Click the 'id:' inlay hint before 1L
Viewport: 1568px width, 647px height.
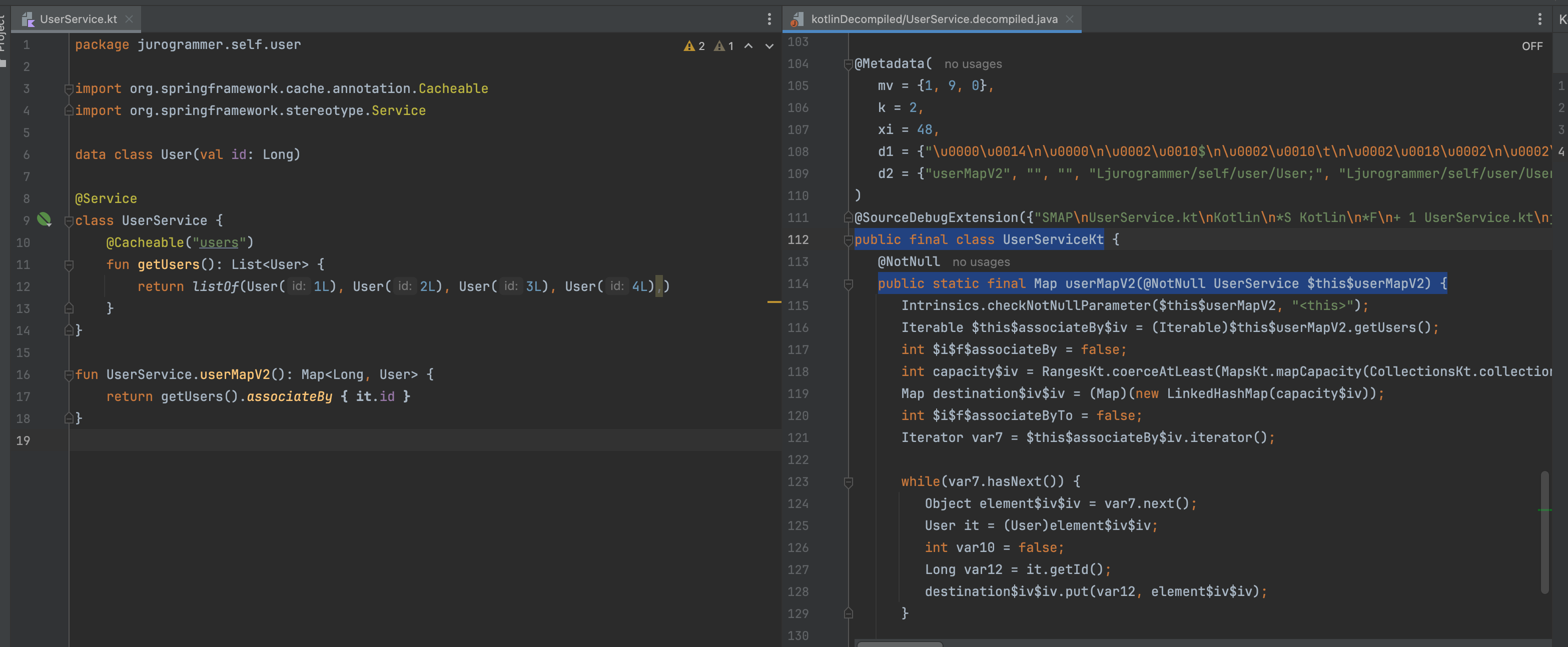(298, 286)
